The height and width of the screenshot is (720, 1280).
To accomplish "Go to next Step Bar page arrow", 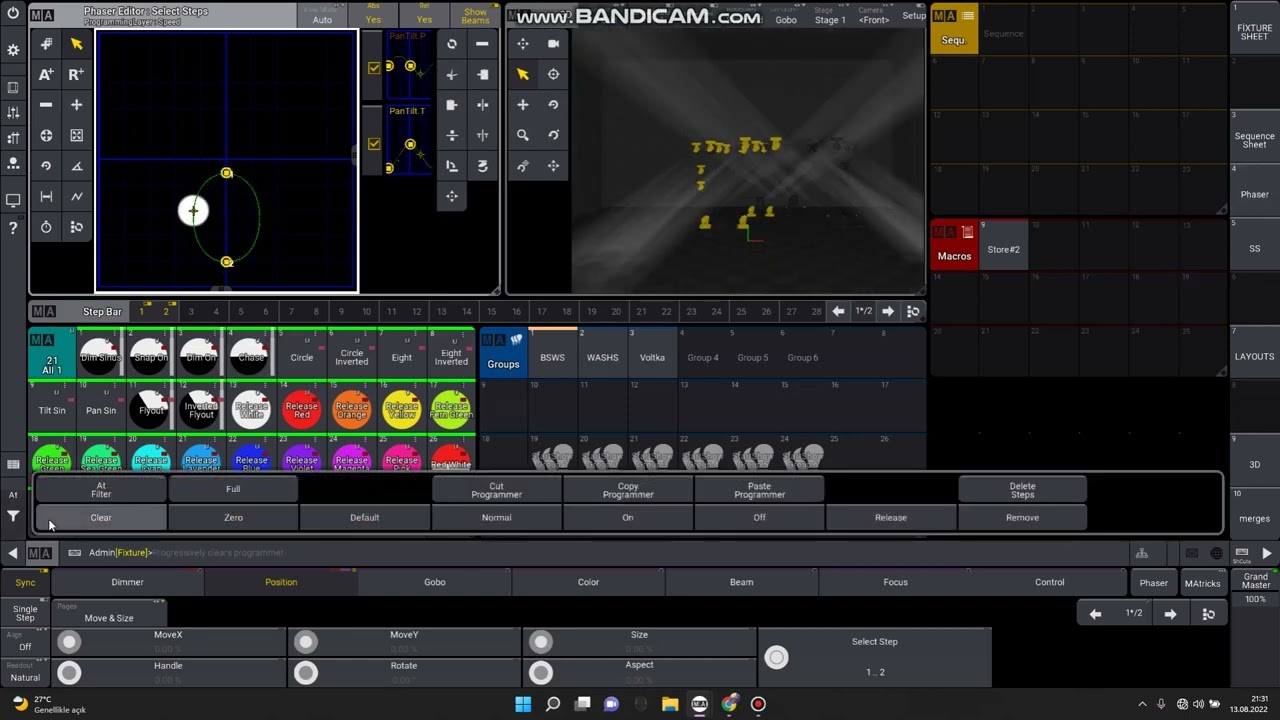I will (888, 311).
